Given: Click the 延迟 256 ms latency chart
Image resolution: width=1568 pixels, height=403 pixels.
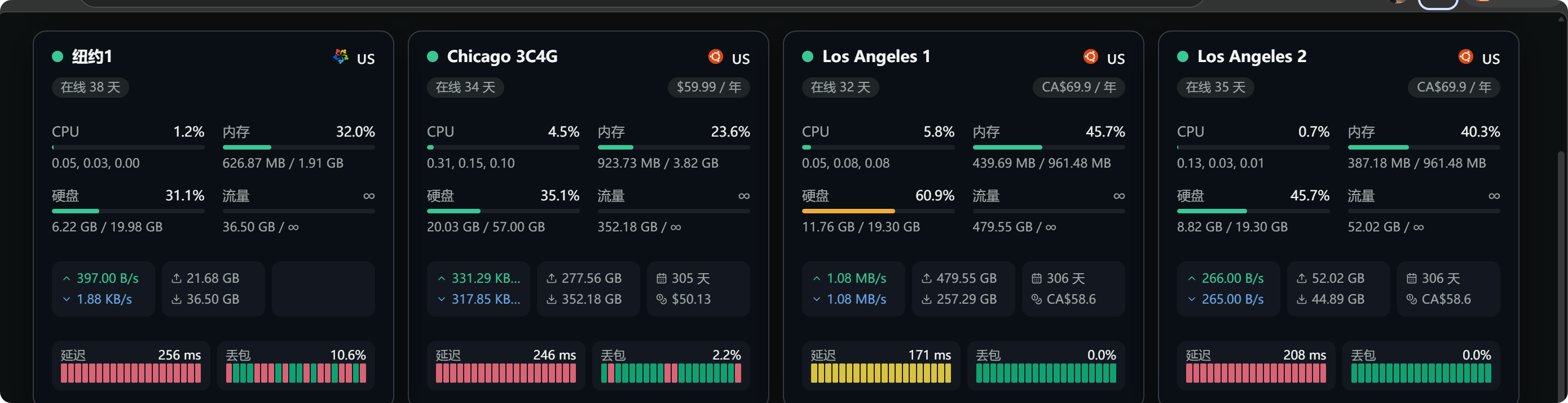Looking at the screenshot, I should point(131,373).
